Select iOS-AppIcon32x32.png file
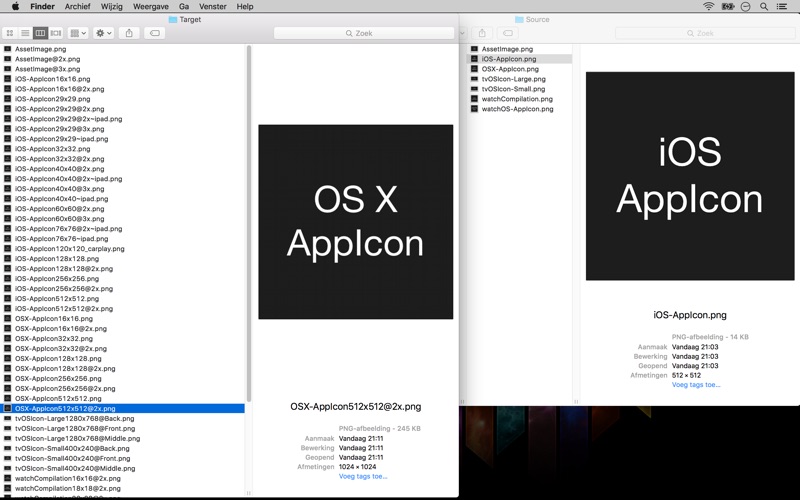800x500 pixels. [x=123, y=149]
